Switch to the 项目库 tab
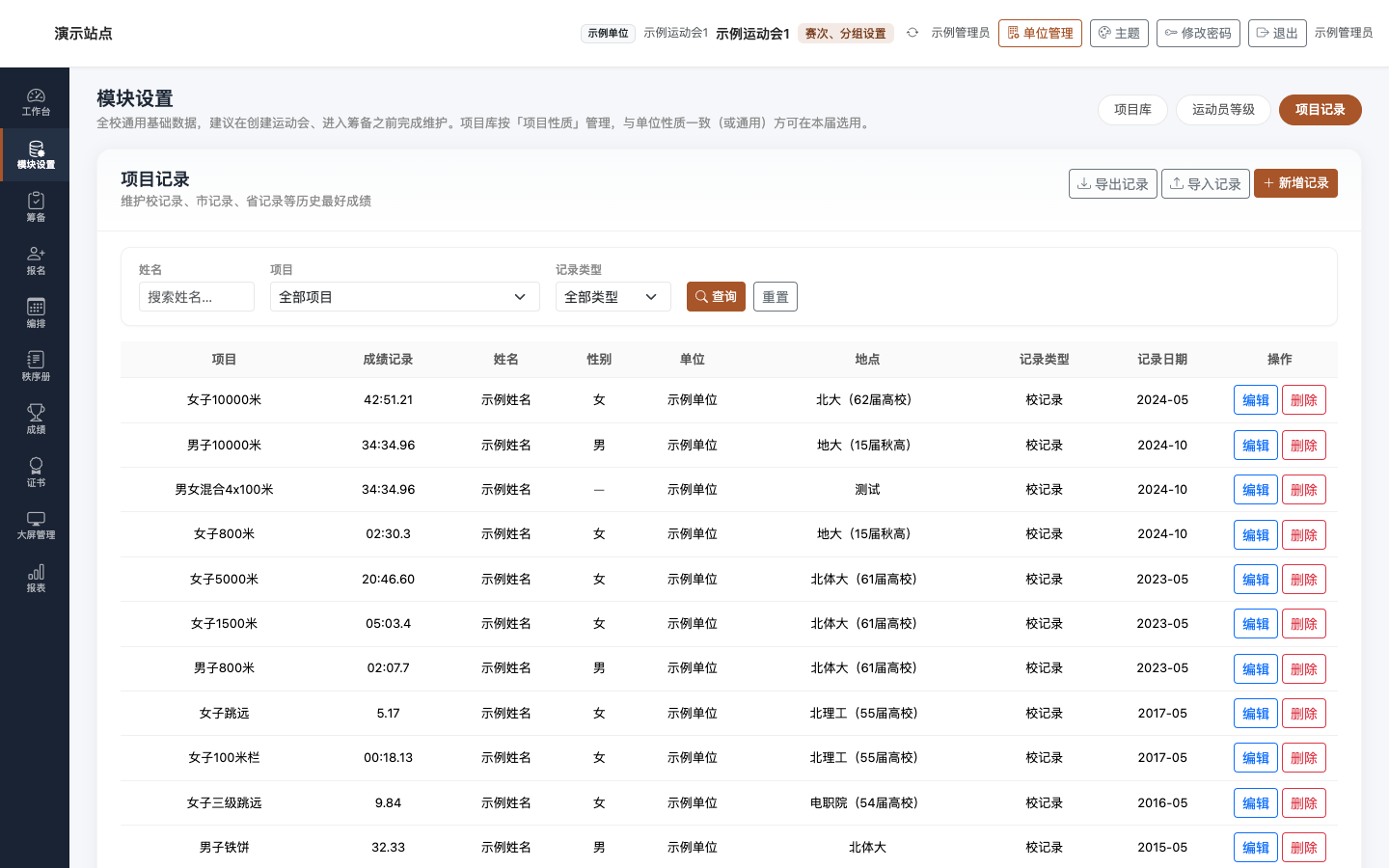 click(x=1132, y=110)
